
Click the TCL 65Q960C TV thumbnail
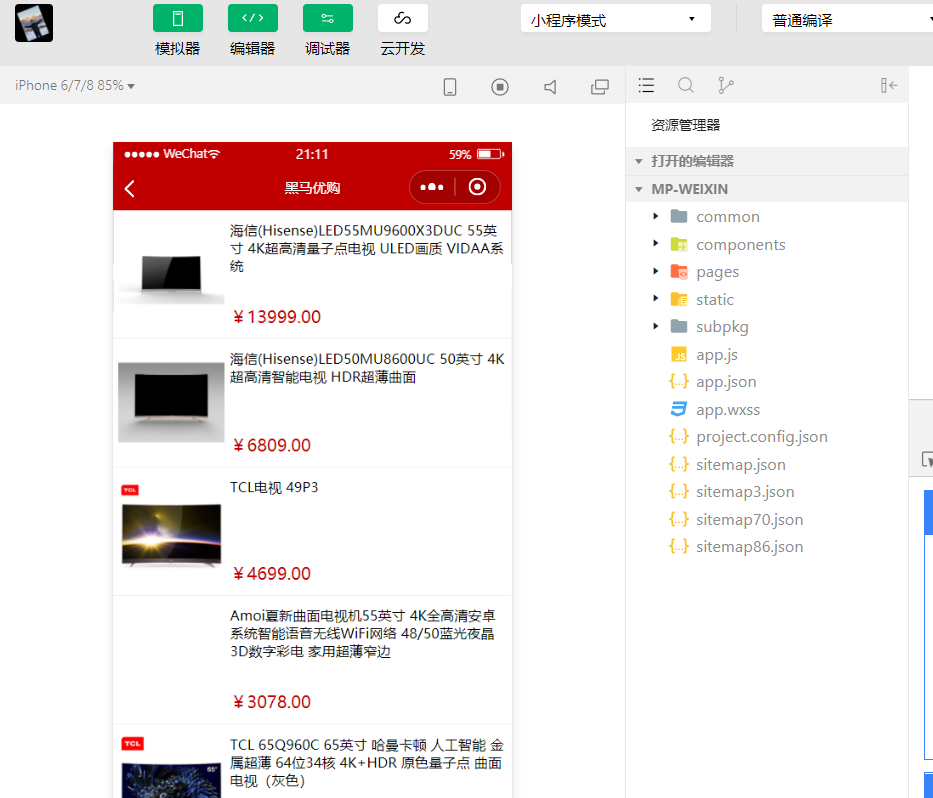[171, 768]
